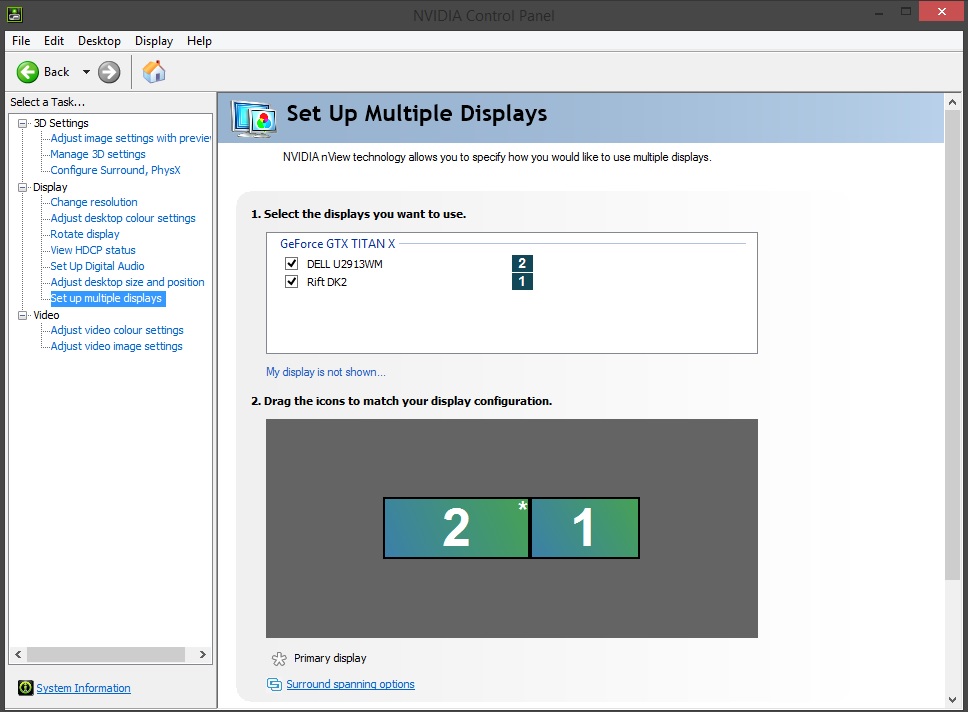The height and width of the screenshot is (712, 968).
Task: Open Adjust desktop colour settings
Action: click(x=123, y=219)
